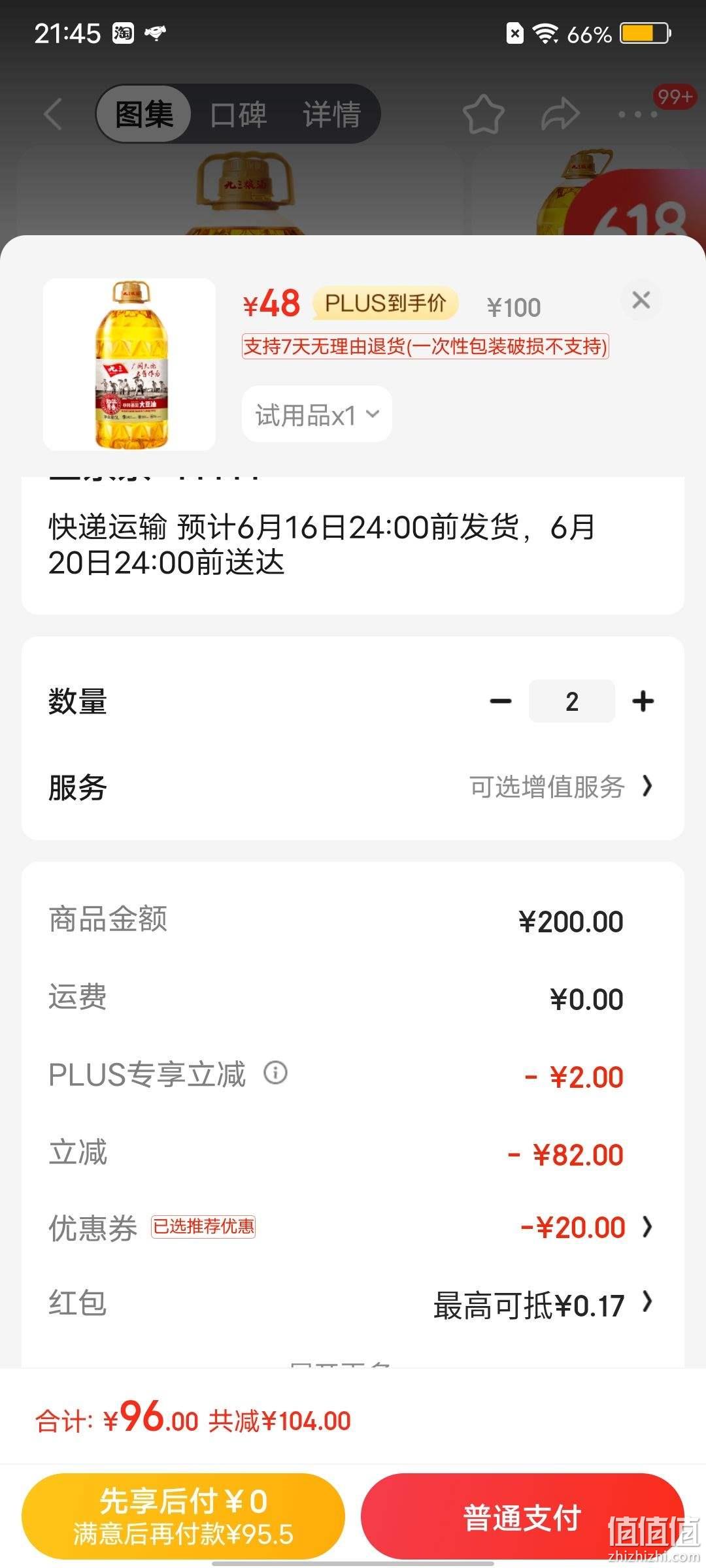Edit the quantity field showing 2
This screenshot has height=1568, width=706.
572,701
